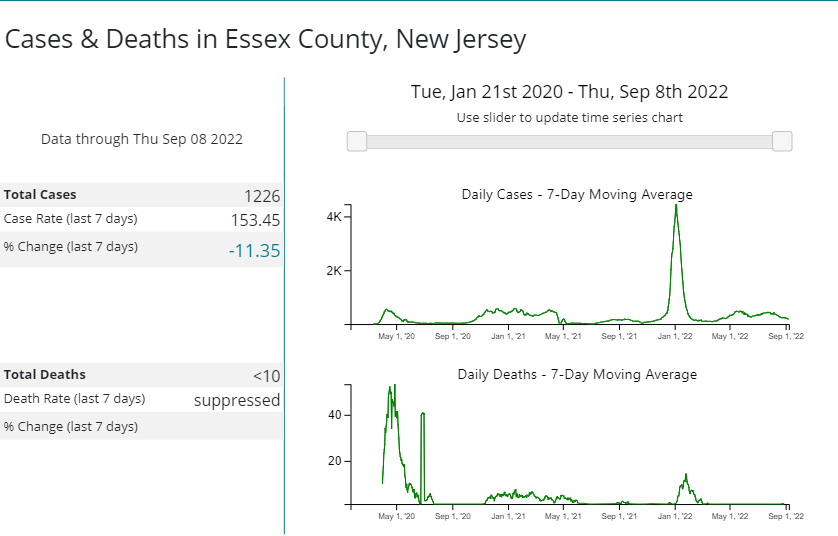
Task: Select the Total Cases row label
Action: [x=40, y=195]
